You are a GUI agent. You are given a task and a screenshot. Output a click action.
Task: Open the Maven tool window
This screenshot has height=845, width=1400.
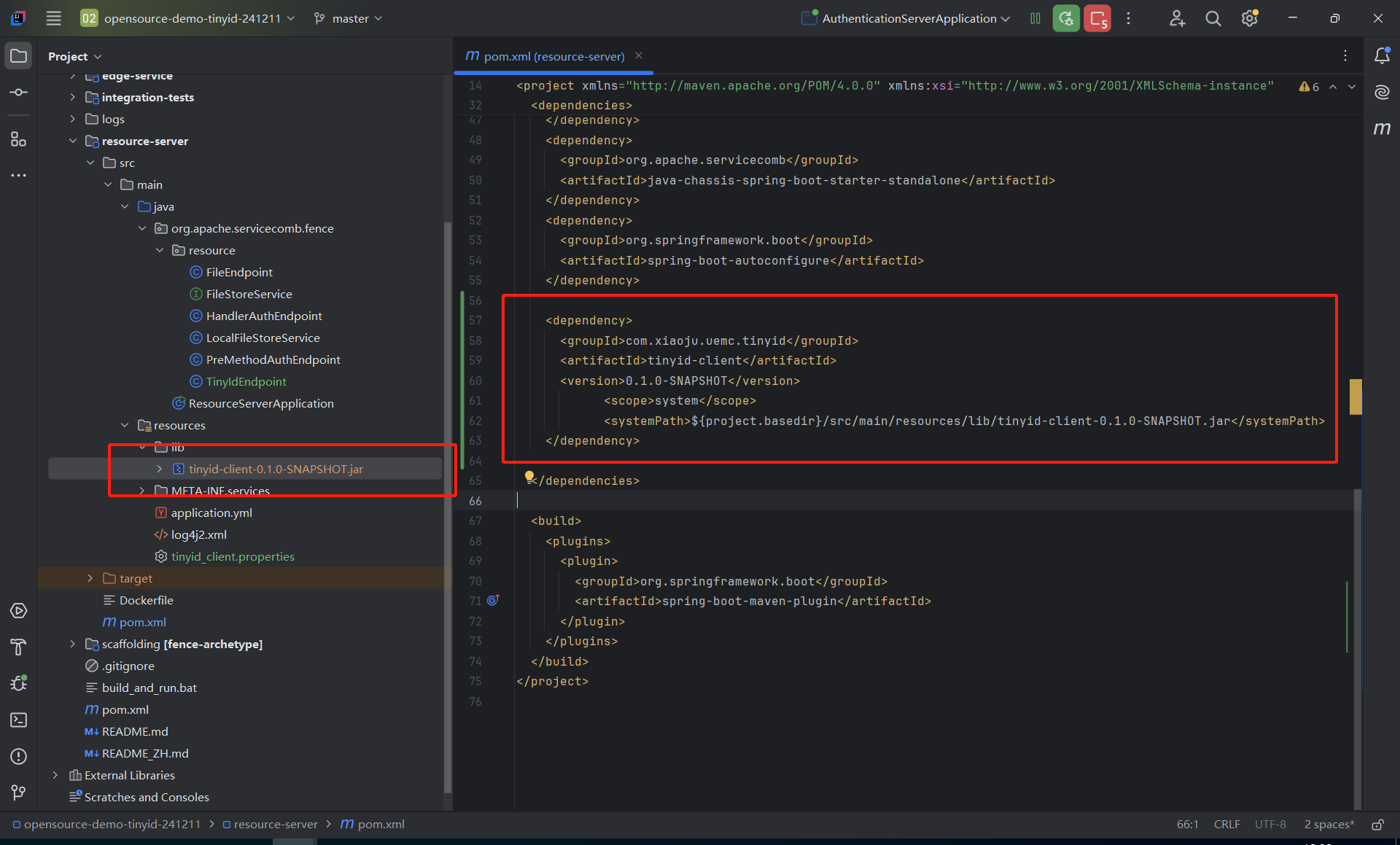(x=1382, y=128)
